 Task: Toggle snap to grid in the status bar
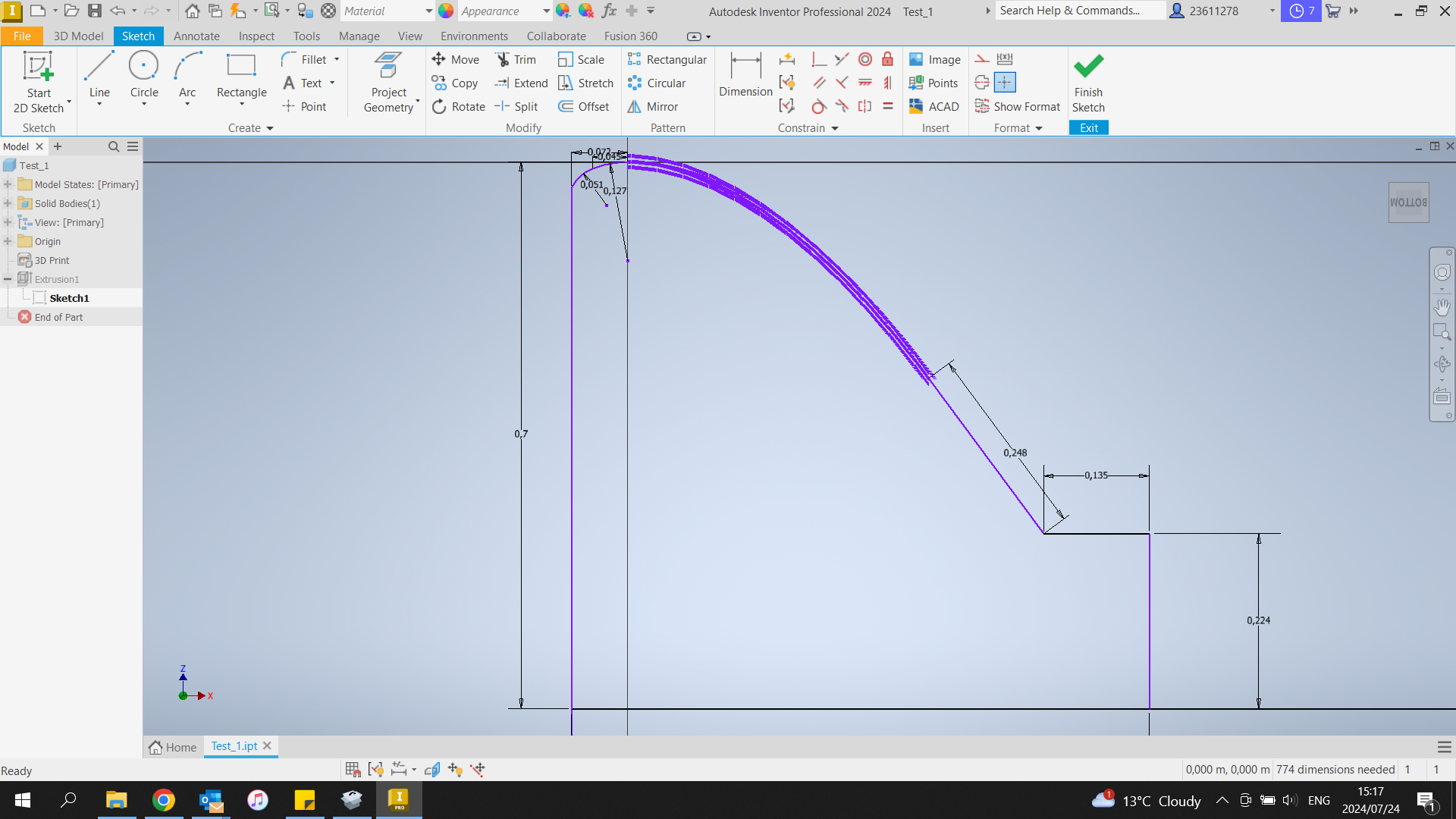352,769
